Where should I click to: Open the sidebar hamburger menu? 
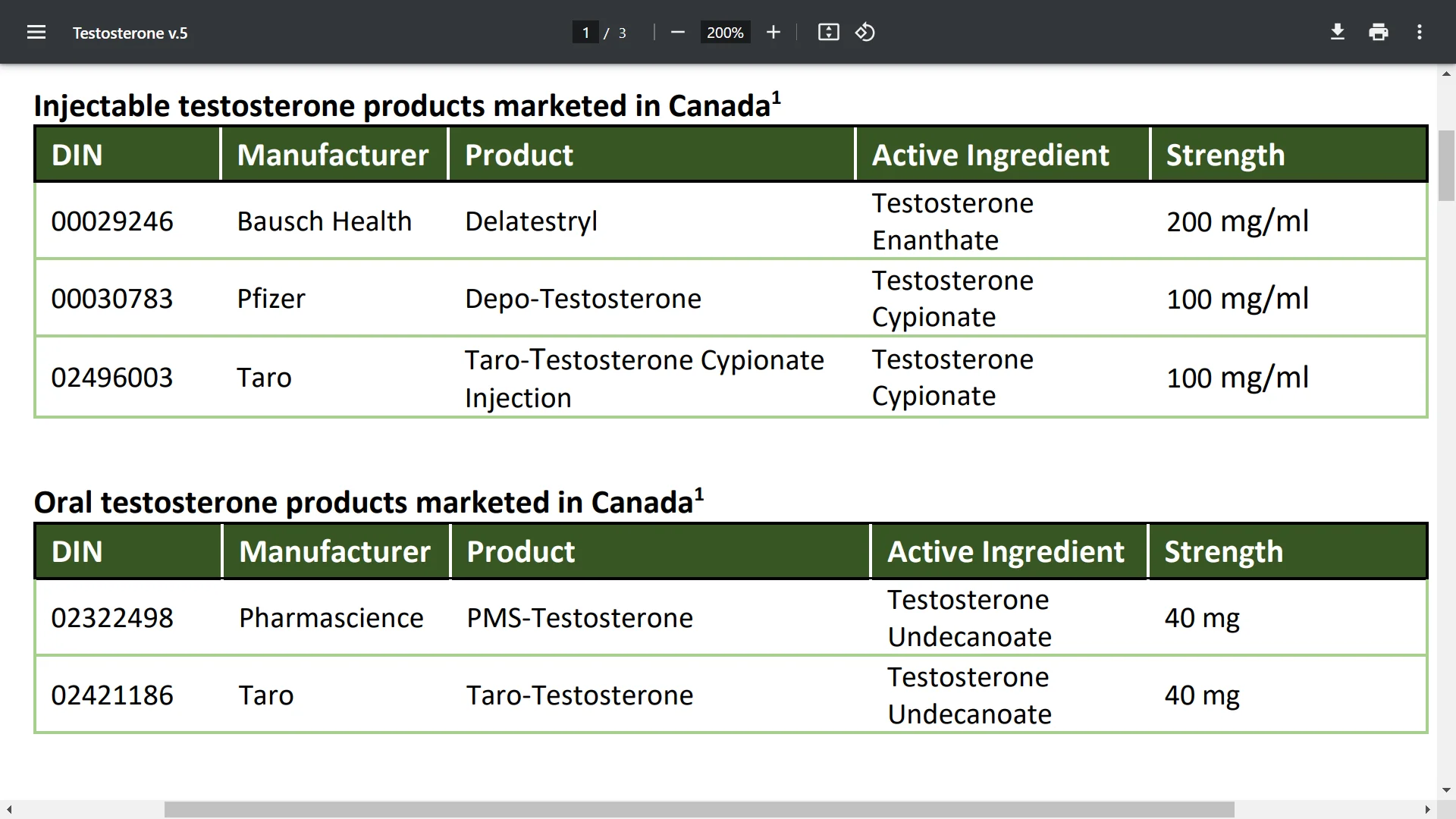36,32
